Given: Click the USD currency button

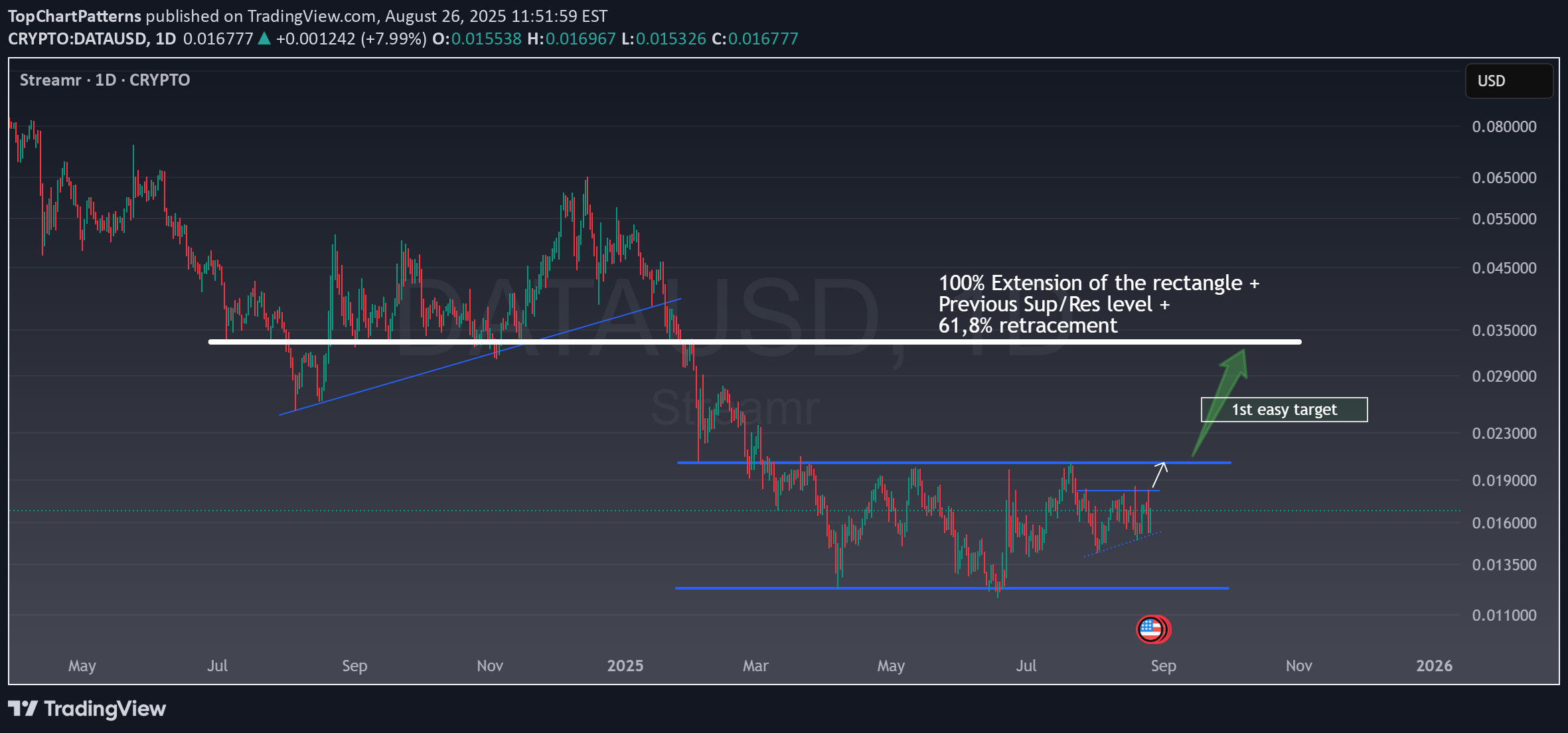Looking at the screenshot, I should tap(1509, 81).
